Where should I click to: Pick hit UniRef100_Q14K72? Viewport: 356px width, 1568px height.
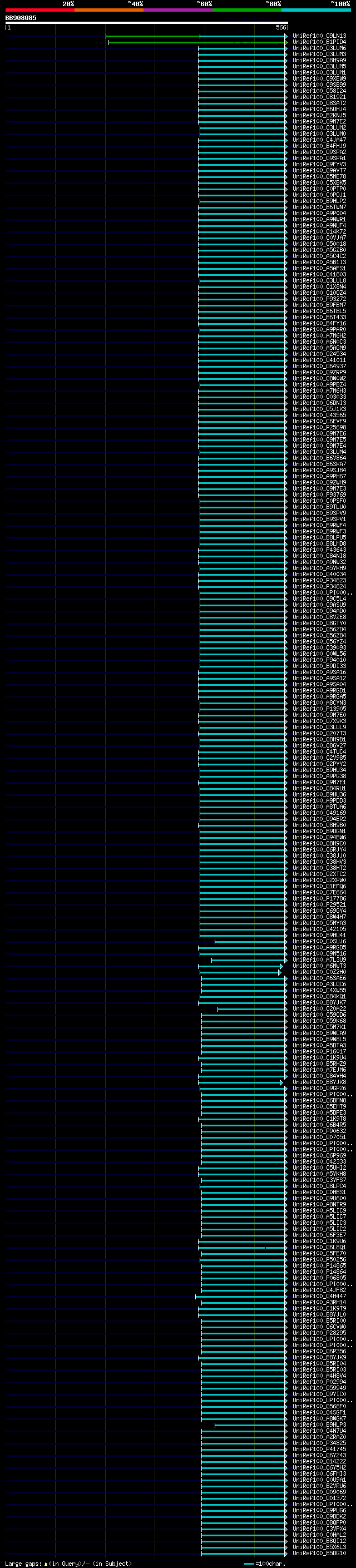point(319,231)
